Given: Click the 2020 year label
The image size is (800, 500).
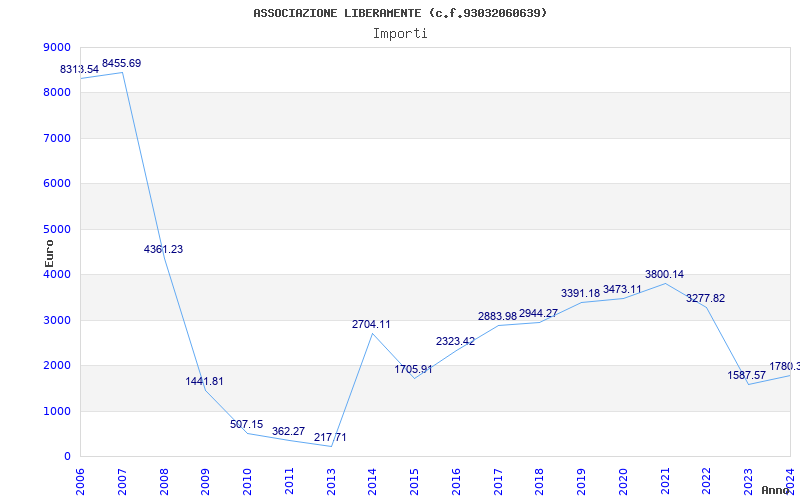Looking at the screenshot, I should pyautogui.click(x=623, y=481).
